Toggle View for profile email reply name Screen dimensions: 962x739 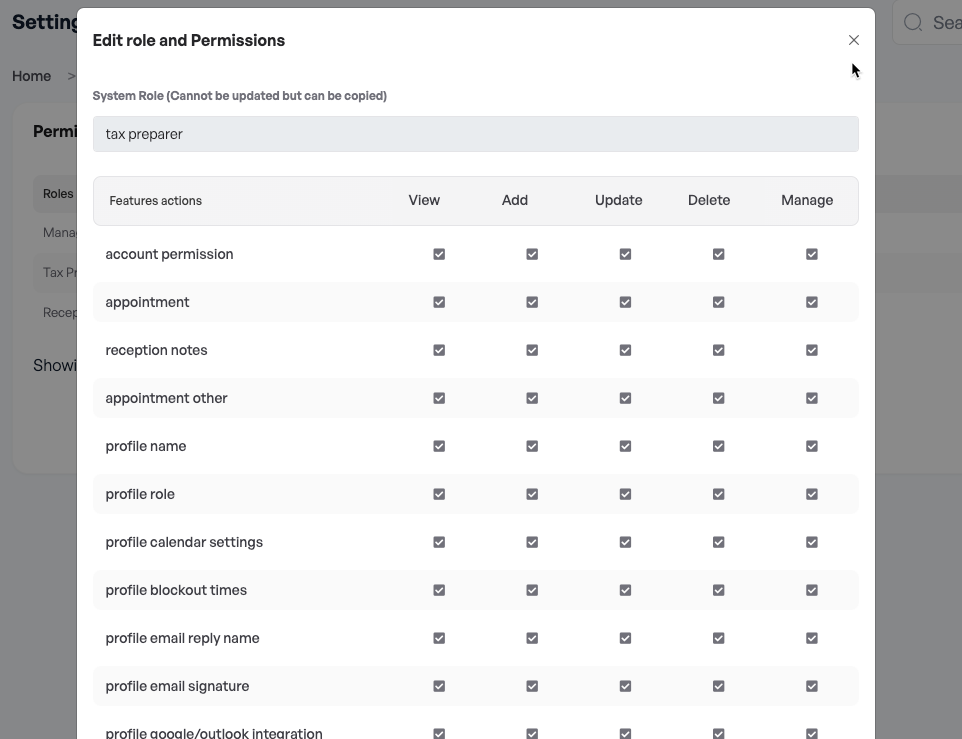pyautogui.click(x=439, y=638)
